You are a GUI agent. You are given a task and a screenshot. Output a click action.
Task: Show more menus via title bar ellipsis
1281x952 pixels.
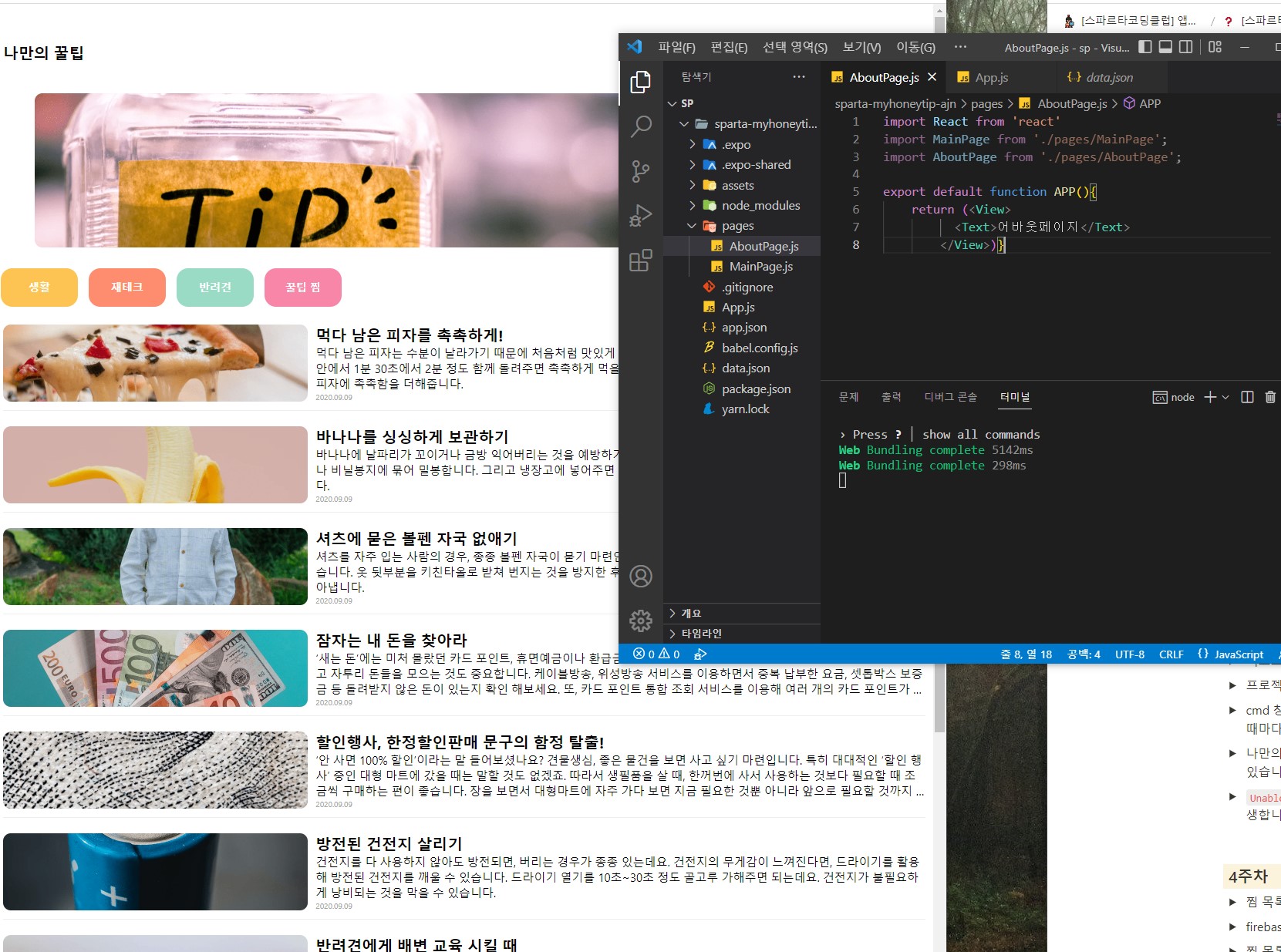(x=960, y=47)
